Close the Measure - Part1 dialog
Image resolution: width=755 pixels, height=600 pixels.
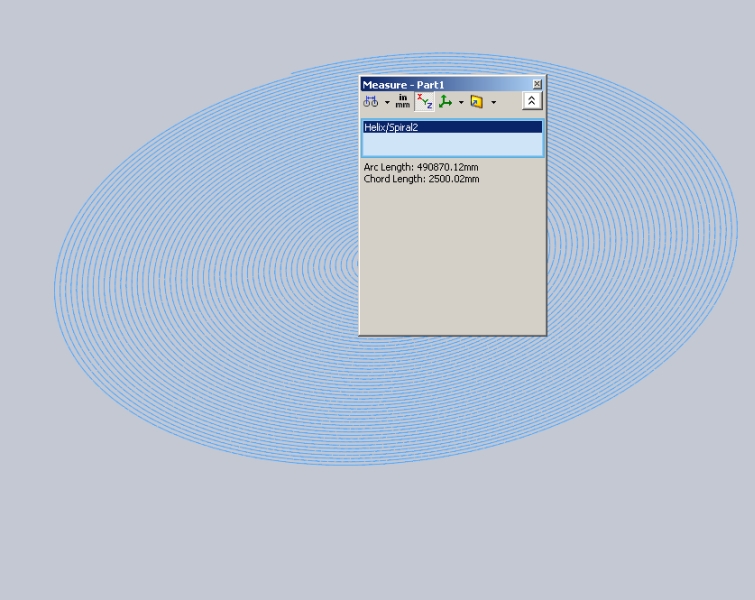tap(537, 85)
